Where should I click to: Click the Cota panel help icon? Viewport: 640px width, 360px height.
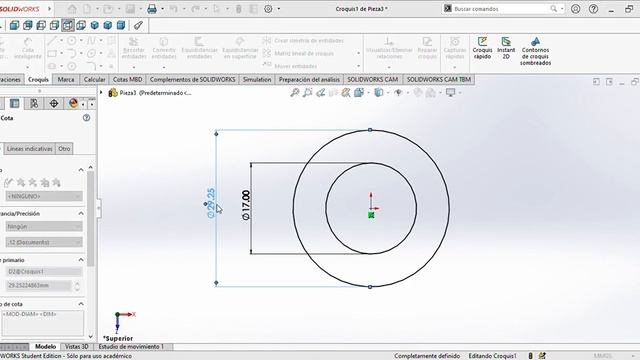(x=87, y=118)
